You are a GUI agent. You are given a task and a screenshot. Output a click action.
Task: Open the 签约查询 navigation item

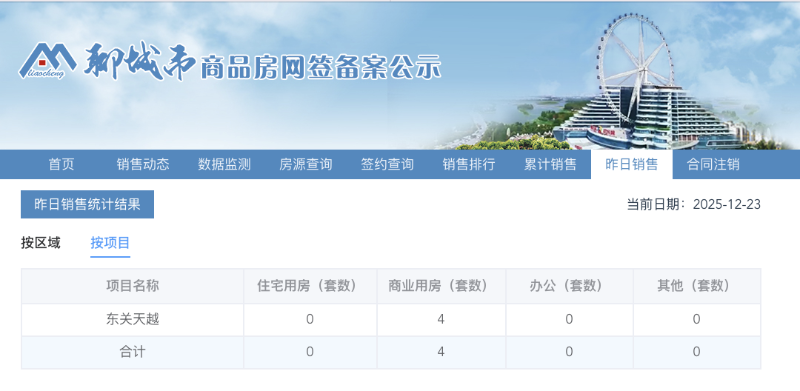coord(387,164)
